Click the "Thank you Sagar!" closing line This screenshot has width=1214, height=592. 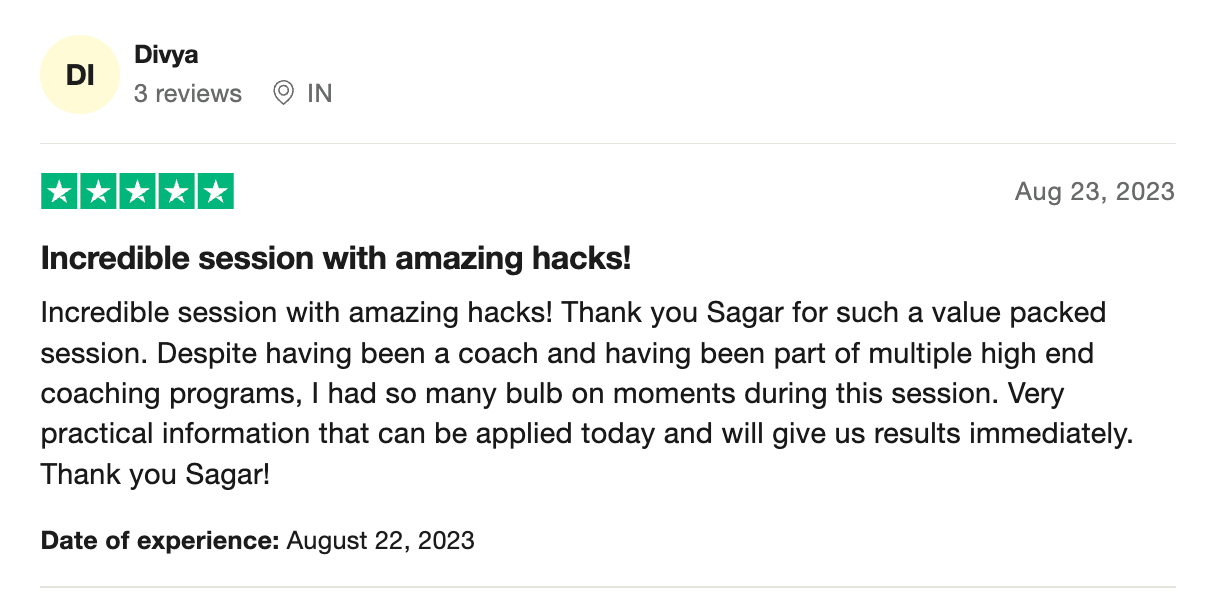tap(155, 475)
